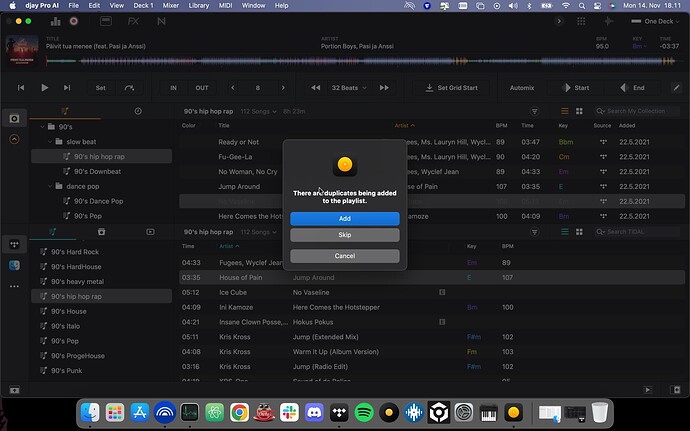690x431 pixels.
Task: Open Discord from the Dock
Action: click(314, 413)
